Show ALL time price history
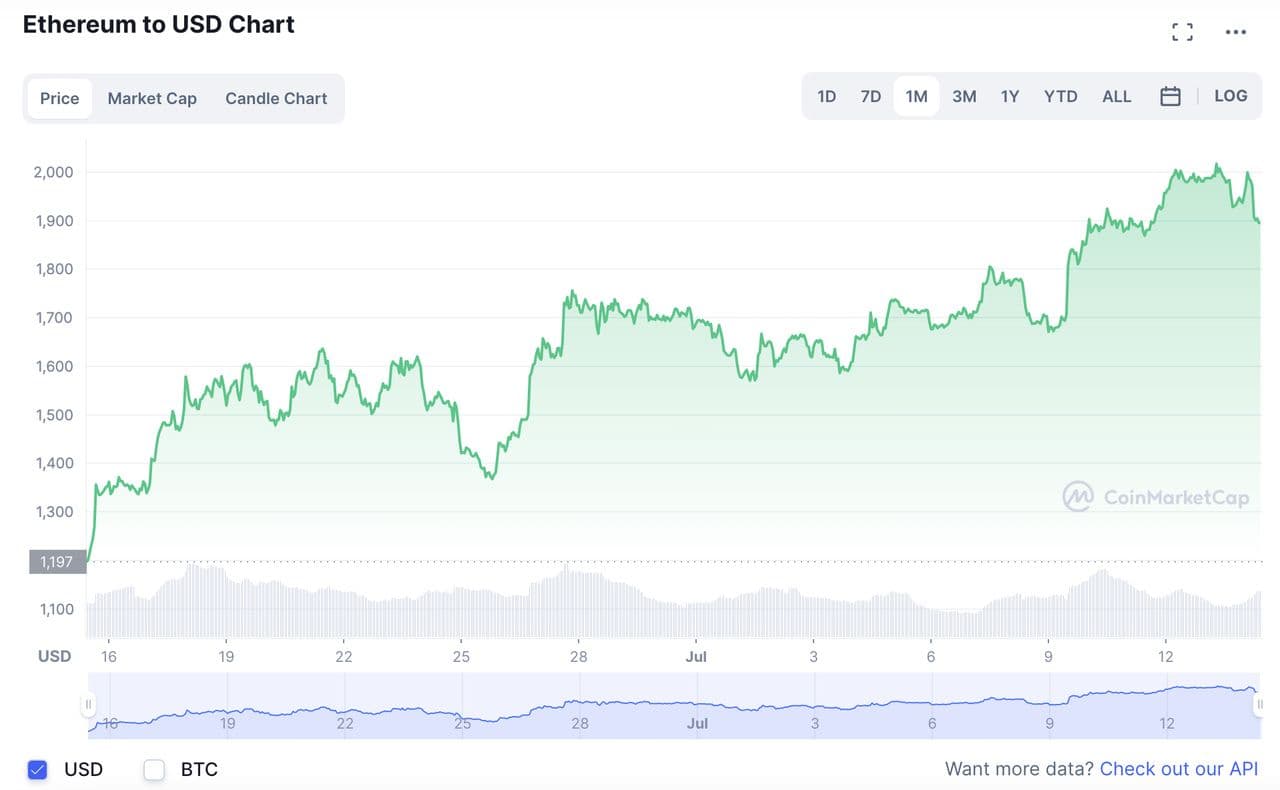This screenshot has height=790, width=1280. (1116, 96)
